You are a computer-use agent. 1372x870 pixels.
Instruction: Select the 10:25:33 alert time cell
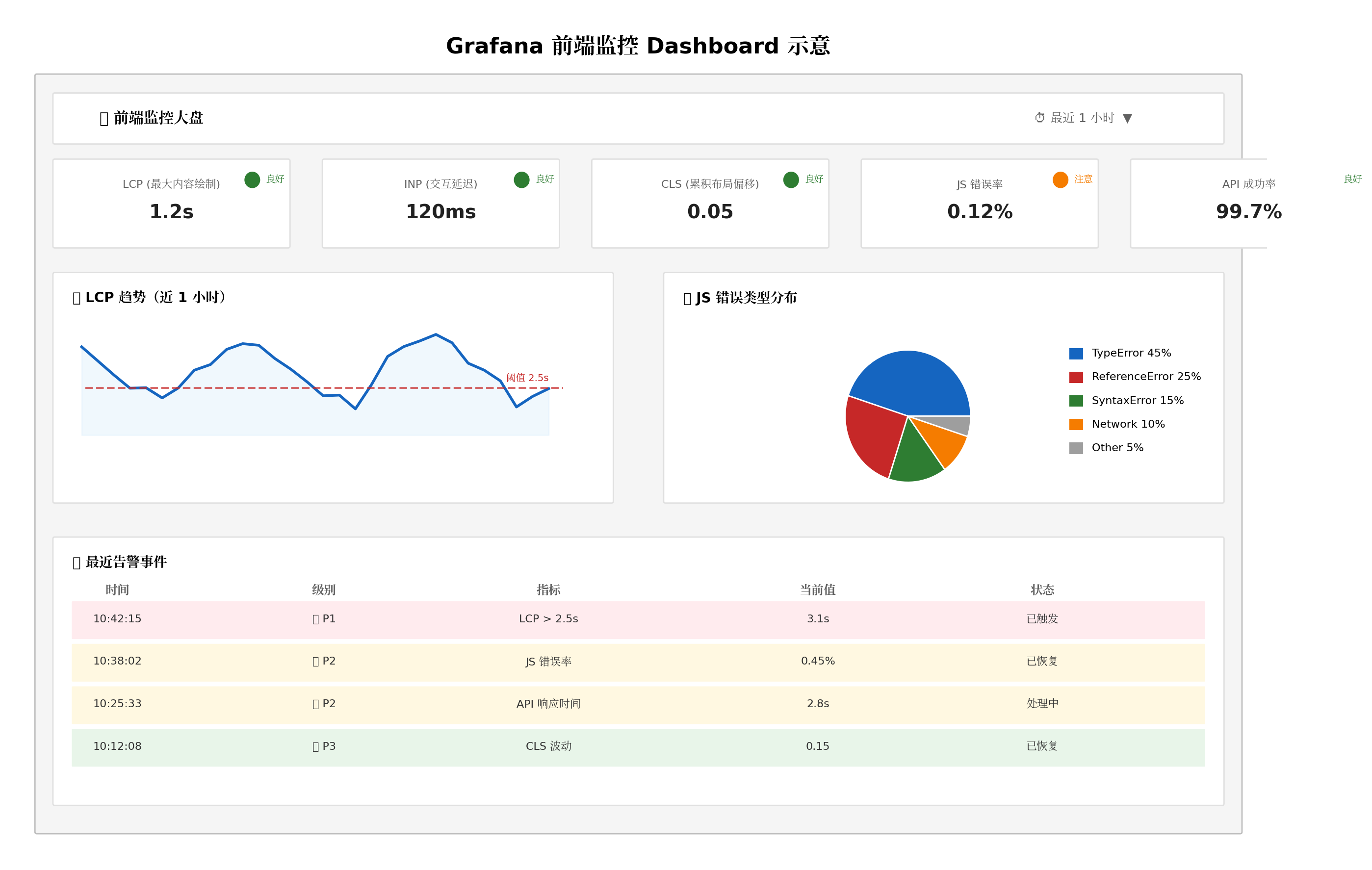[117, 704]
